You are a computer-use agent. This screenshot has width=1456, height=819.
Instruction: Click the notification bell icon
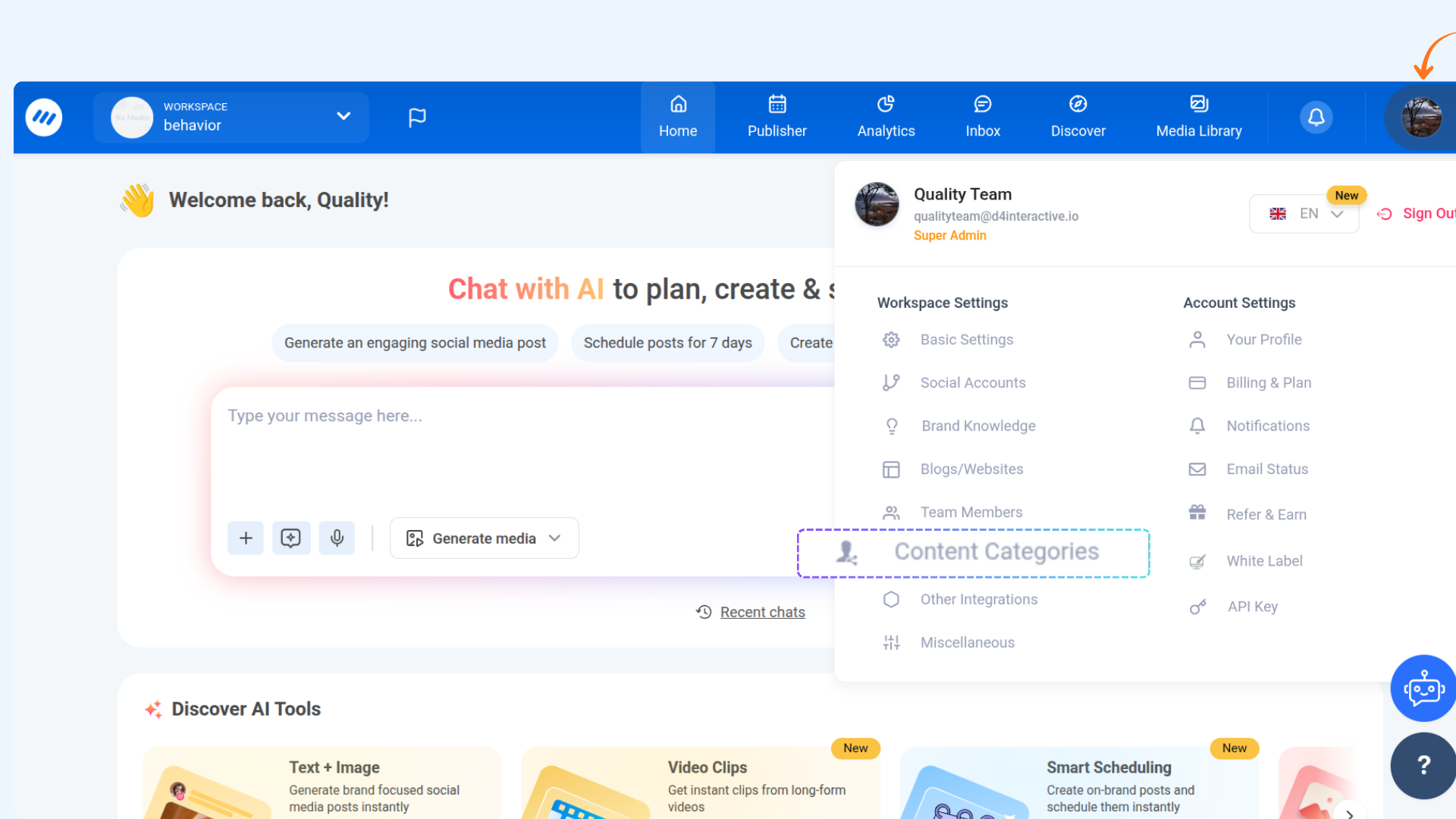pos(1316,118)
